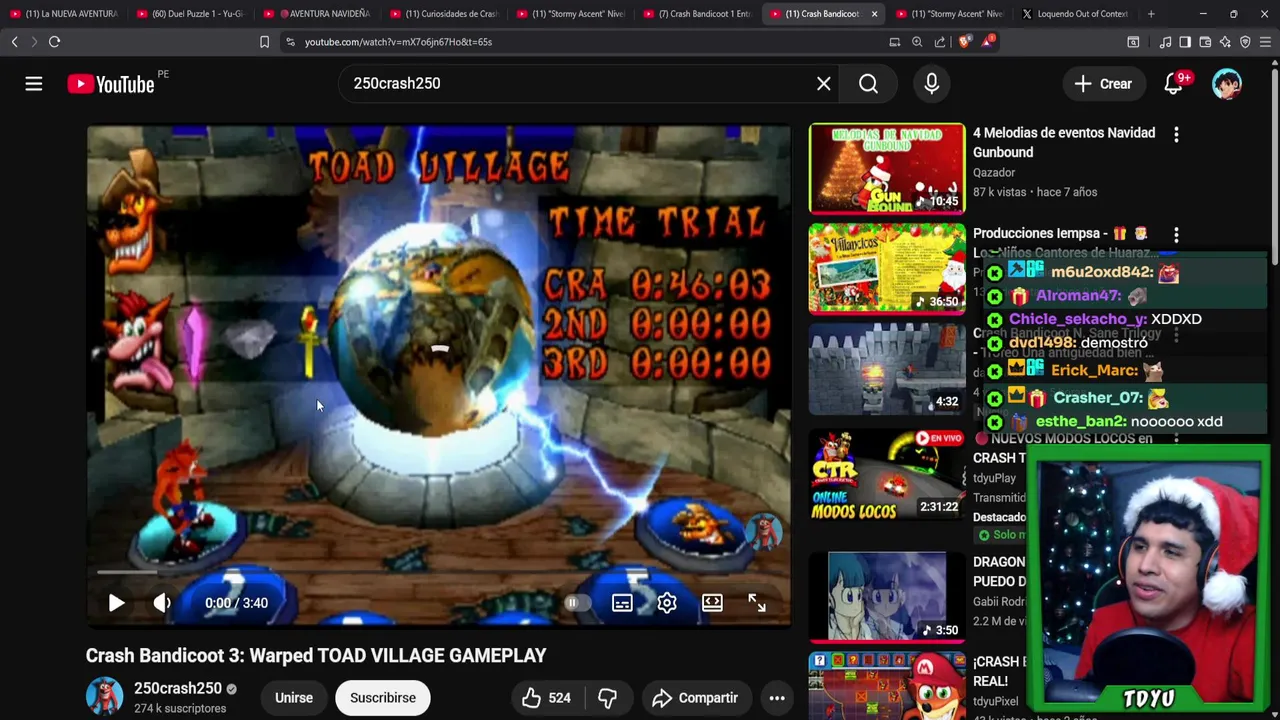The image size is (1280, 720).
Task: Open a new browser tab
Action: (1151, 14)
